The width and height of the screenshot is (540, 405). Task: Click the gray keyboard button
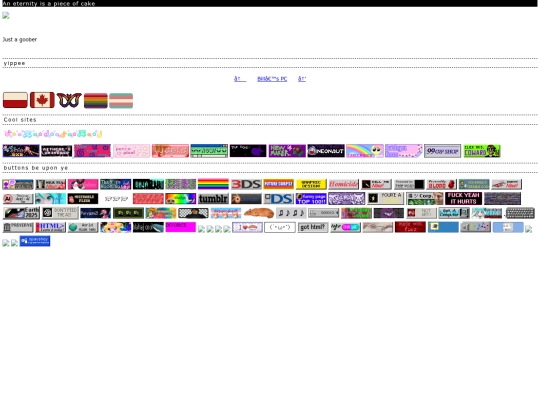click(x=520, y=213)
